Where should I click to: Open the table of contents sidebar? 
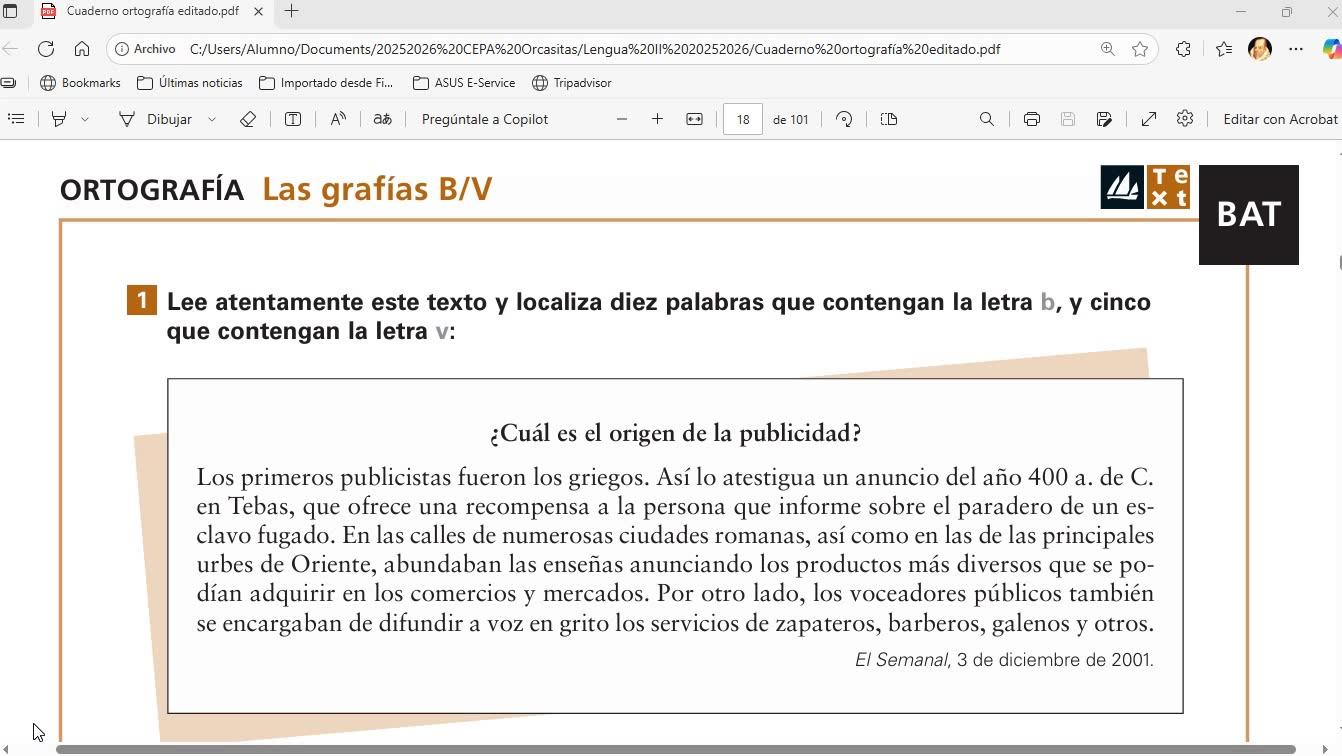coord(16,119)
